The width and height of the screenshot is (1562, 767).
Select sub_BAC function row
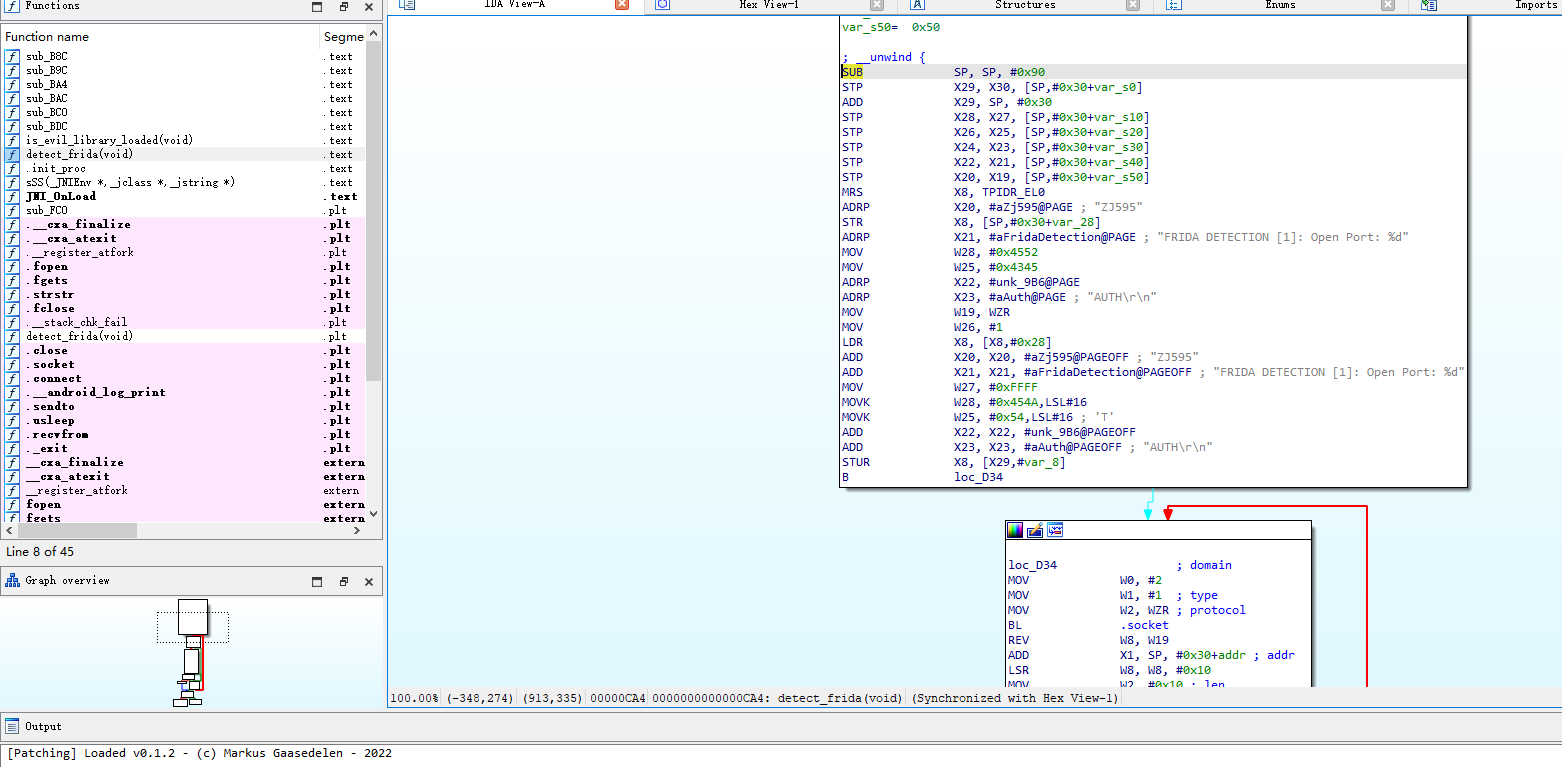pos(184,98)
